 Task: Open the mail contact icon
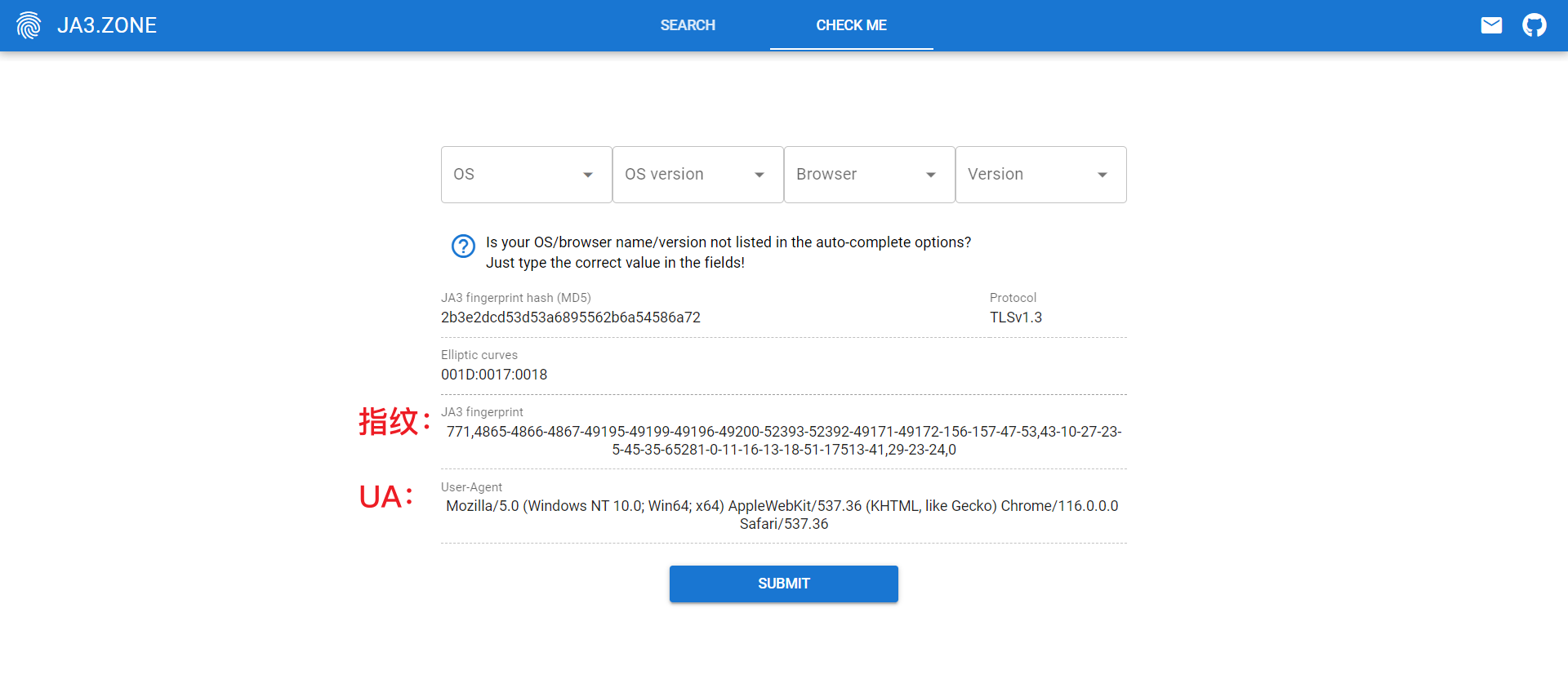(1491, 25)
